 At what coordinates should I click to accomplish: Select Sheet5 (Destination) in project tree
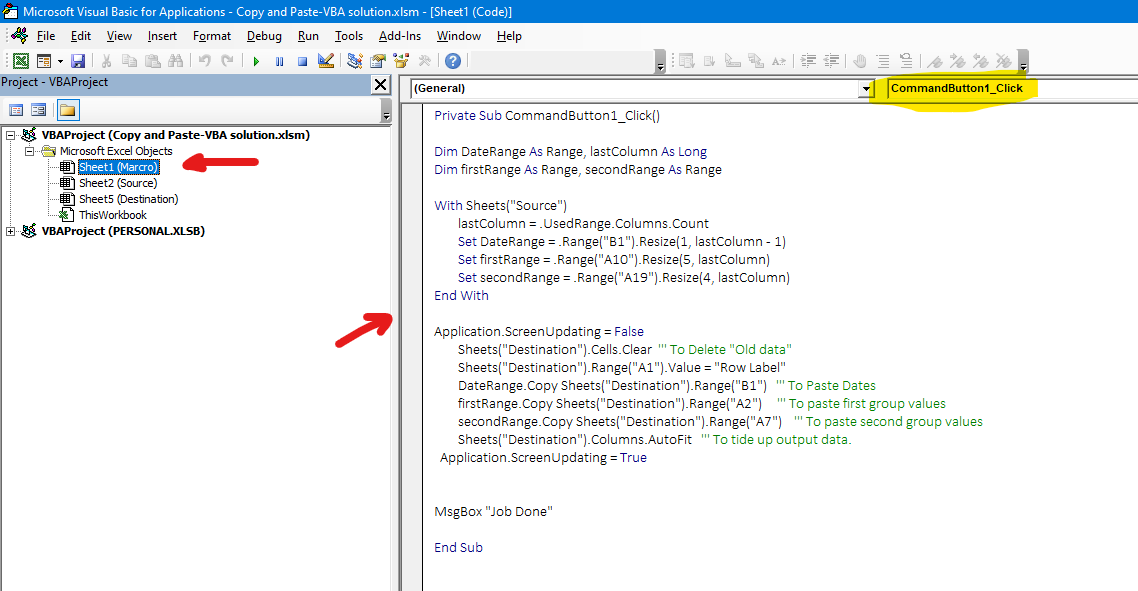point(128,199)
